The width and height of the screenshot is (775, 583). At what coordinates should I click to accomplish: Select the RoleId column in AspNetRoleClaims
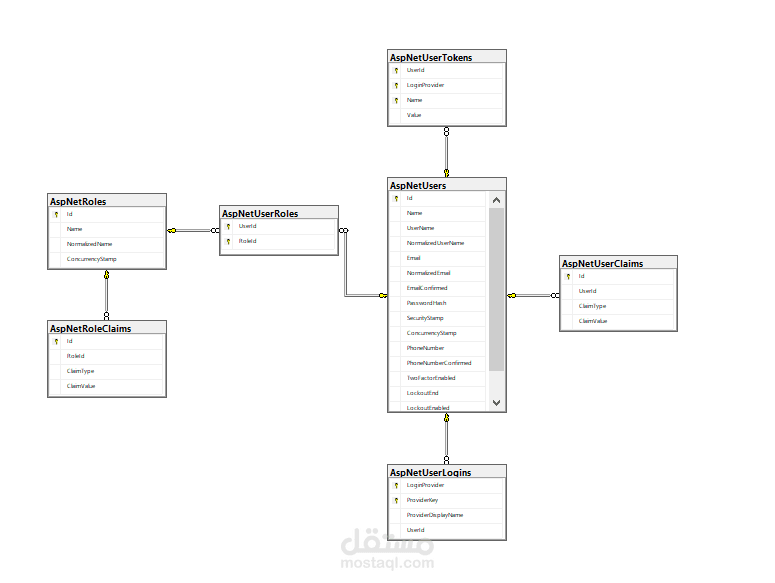pyautogui.click(x=107, y=356)
